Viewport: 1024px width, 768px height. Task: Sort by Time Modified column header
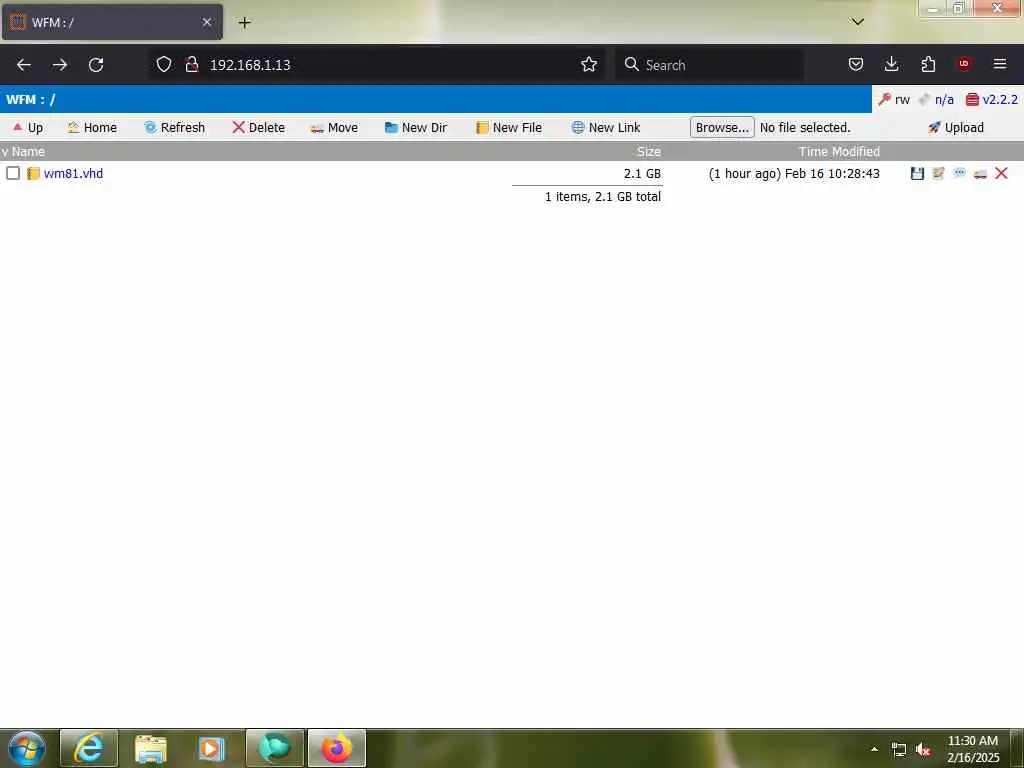(839, 152)
